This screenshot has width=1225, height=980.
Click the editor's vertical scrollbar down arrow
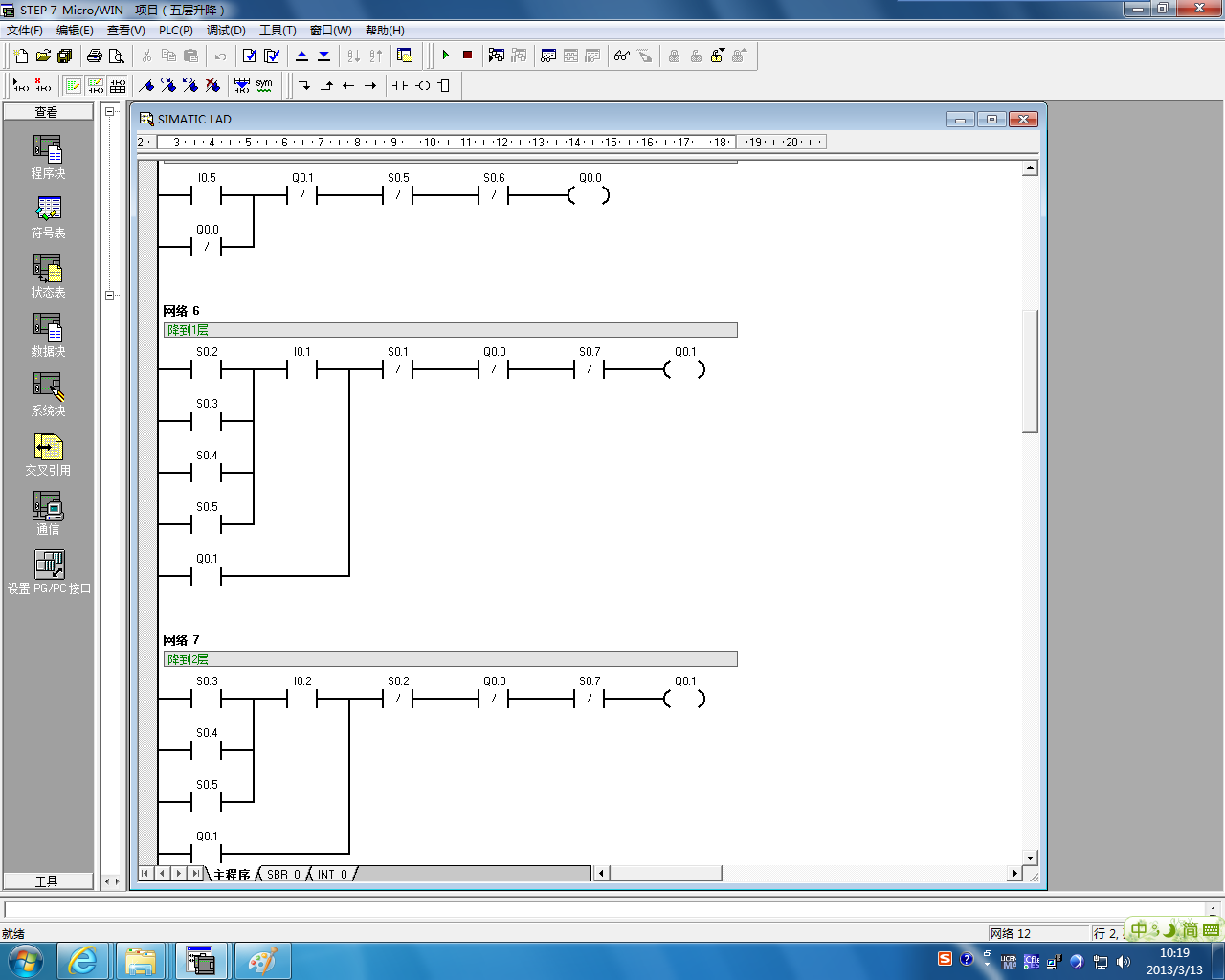pos(1030,857)
